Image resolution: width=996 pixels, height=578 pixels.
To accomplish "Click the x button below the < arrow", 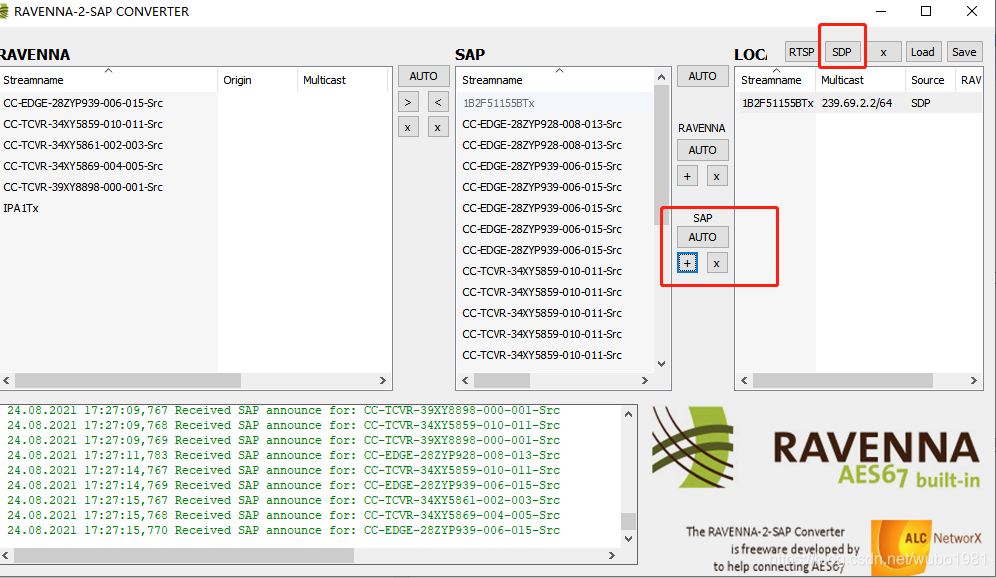I will [x=438, y=127].
